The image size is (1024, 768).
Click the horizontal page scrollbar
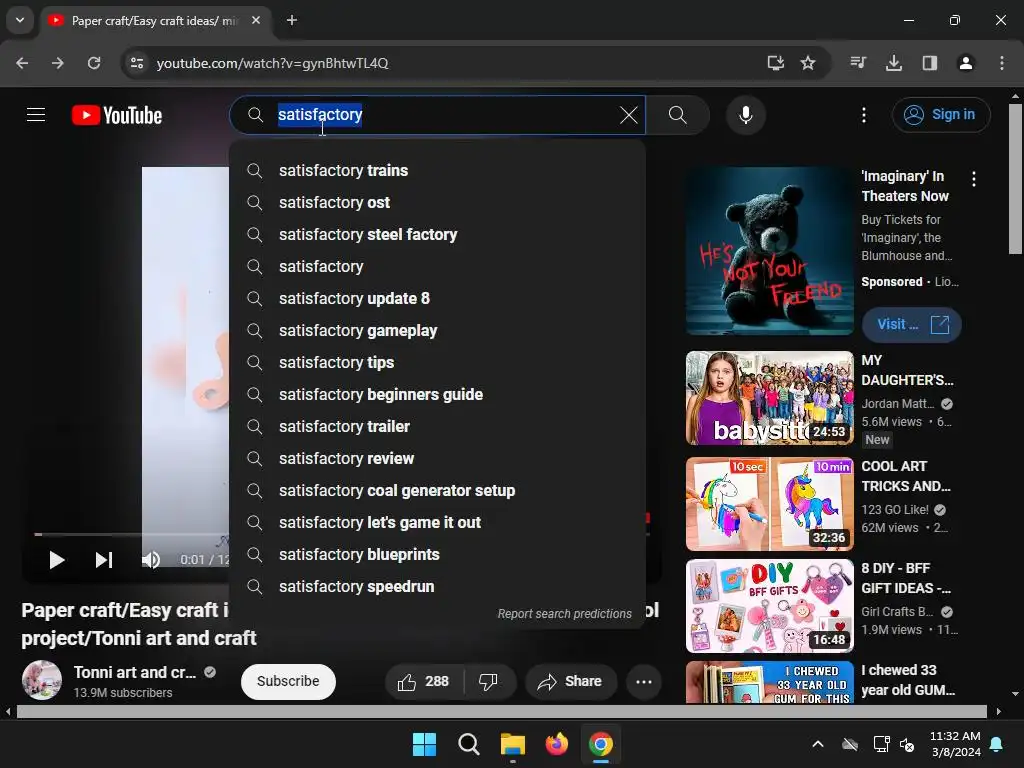coord(503,712)
